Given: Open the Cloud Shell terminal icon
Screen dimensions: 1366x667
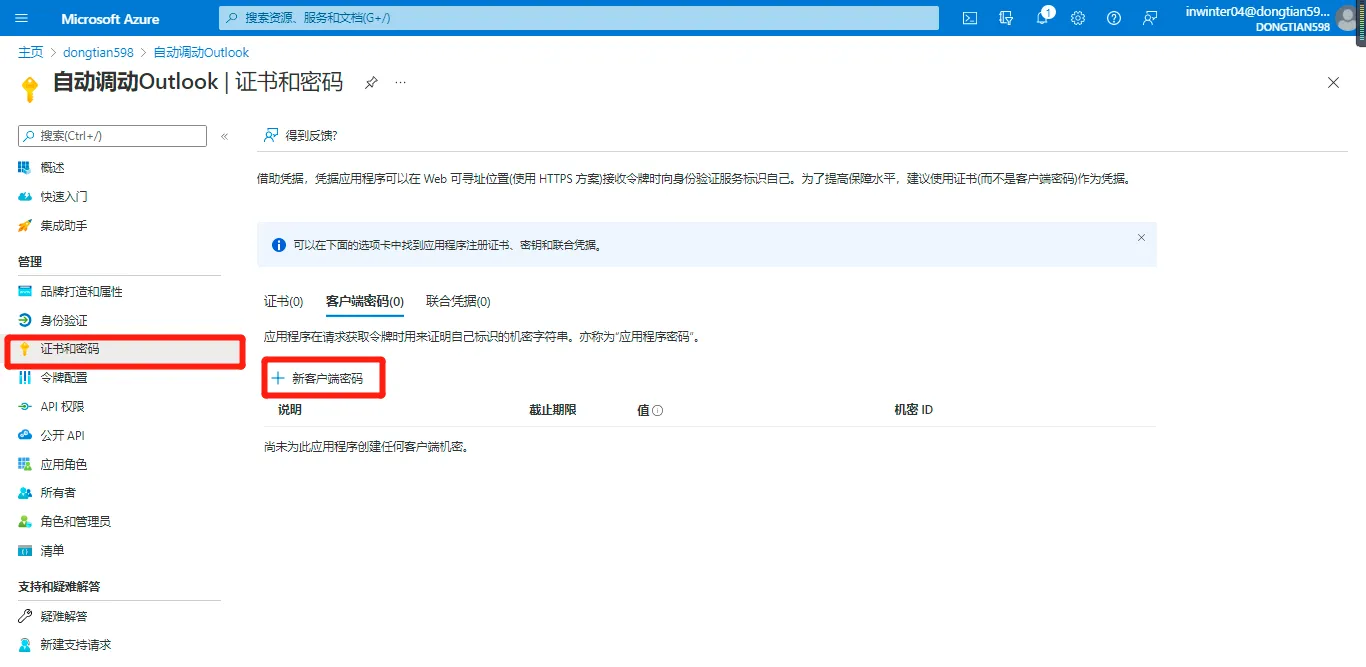Looking at the screenshot, I should (968, 17).
